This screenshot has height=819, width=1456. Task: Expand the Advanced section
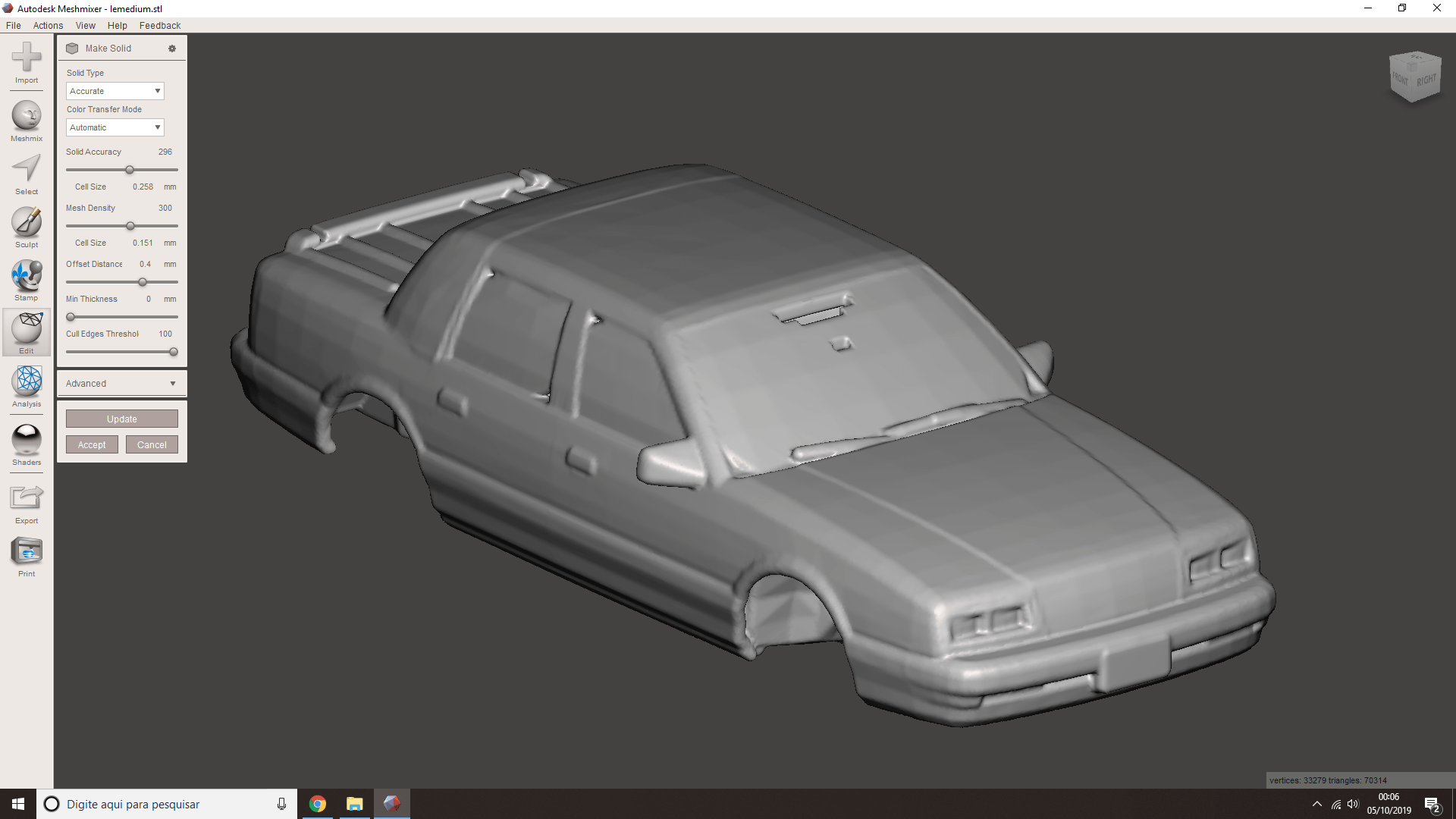121,384
